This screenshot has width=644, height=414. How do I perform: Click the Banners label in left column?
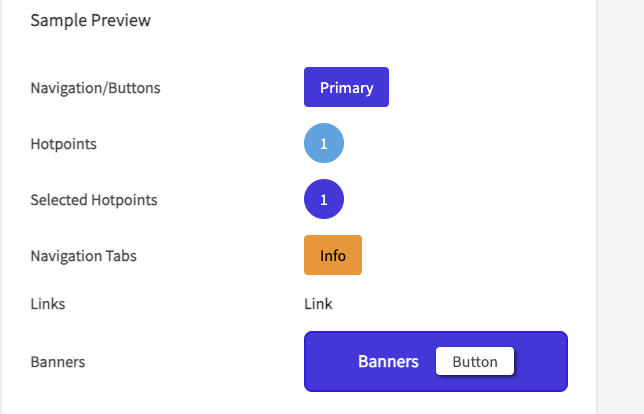(x=58, y=362)
